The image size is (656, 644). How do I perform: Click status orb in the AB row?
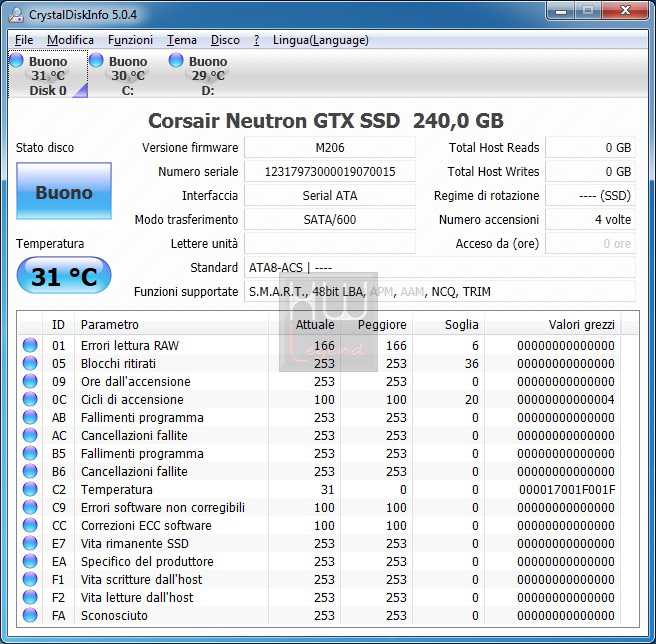click(30, 417)
